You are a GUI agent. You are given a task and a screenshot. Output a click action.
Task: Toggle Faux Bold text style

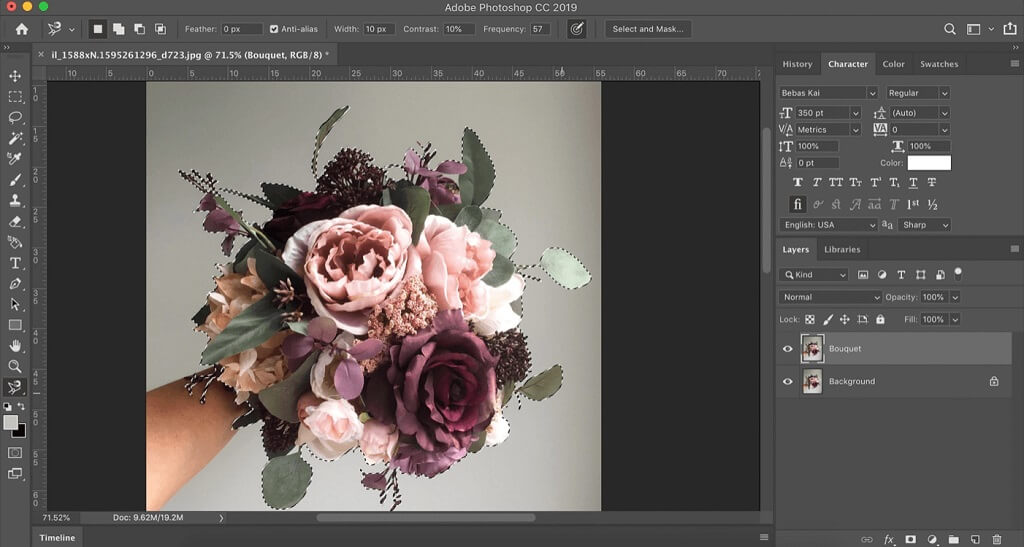[797, 182]
